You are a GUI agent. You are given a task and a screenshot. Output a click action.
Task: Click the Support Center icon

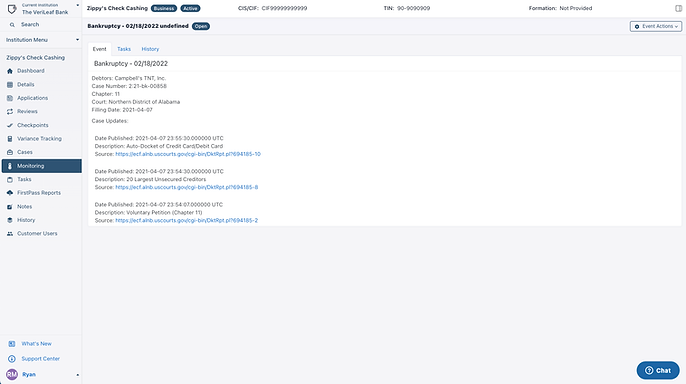12,359
